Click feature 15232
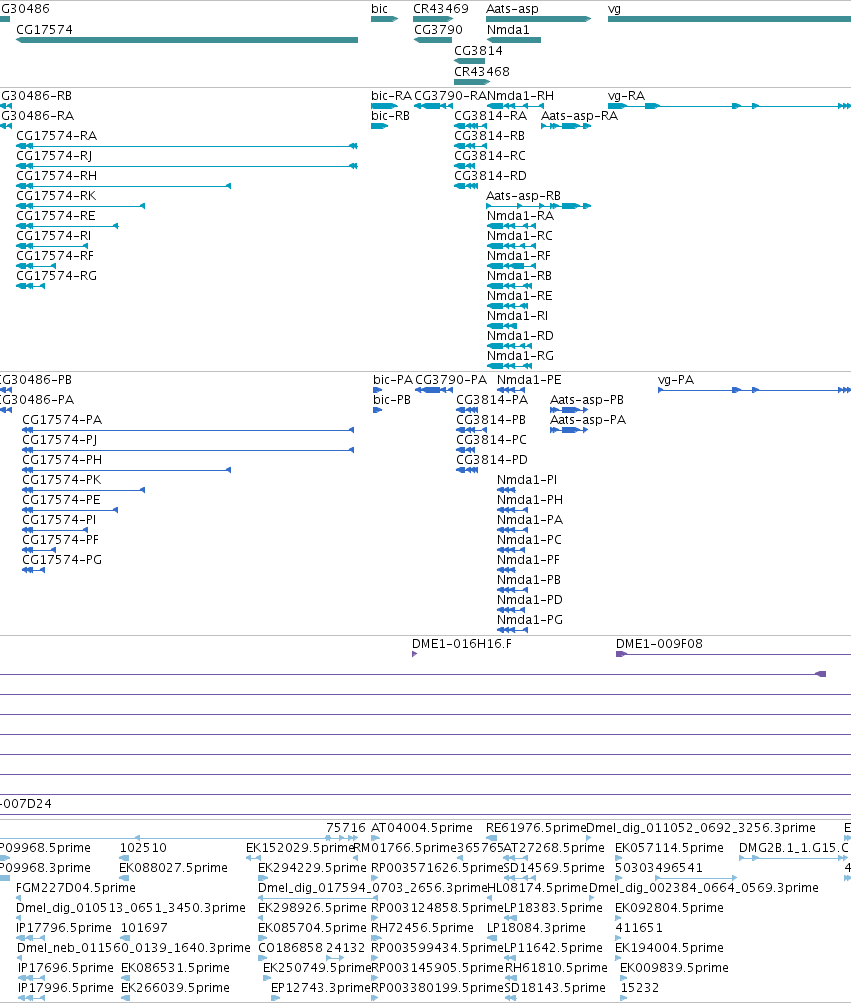The width and height of the screenshot is (851, 1003). 639,988
